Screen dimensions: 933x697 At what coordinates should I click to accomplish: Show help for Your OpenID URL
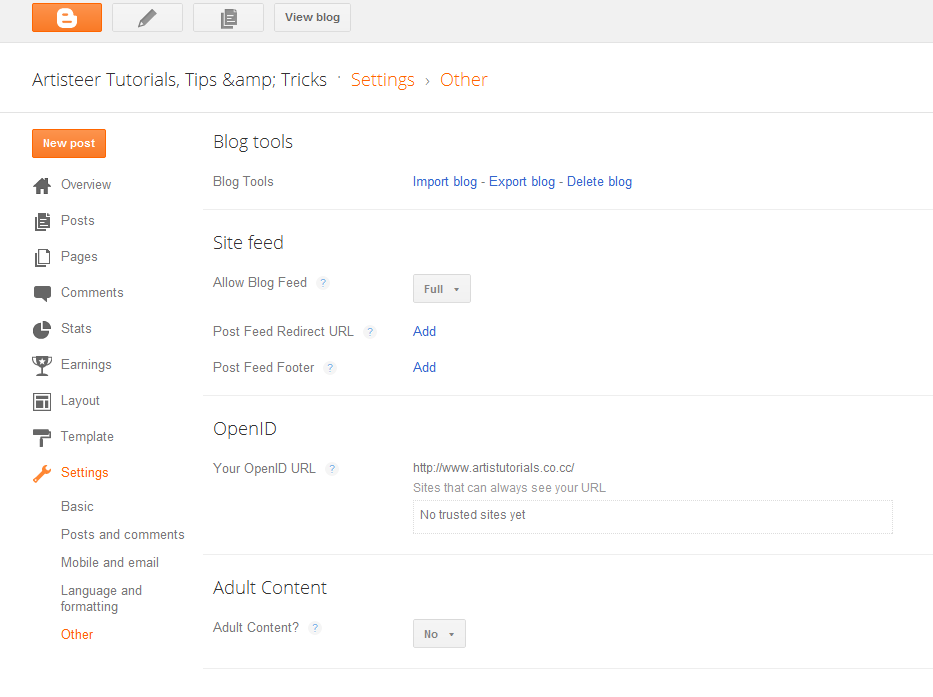pyautogui.click(x=332, y=468)
